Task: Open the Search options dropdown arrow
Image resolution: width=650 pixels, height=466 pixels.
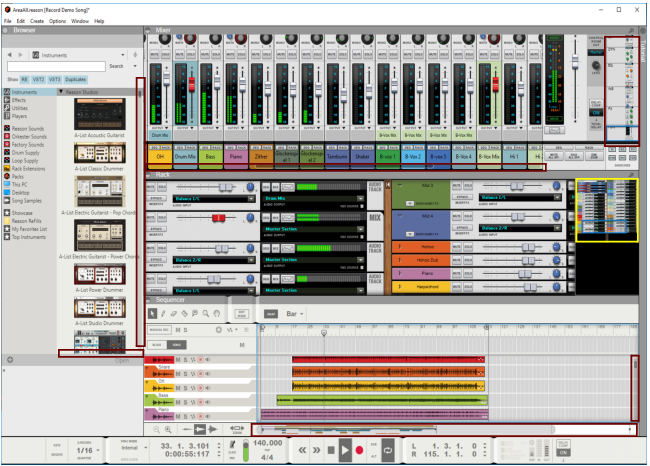Action: [x=135, y=66]
